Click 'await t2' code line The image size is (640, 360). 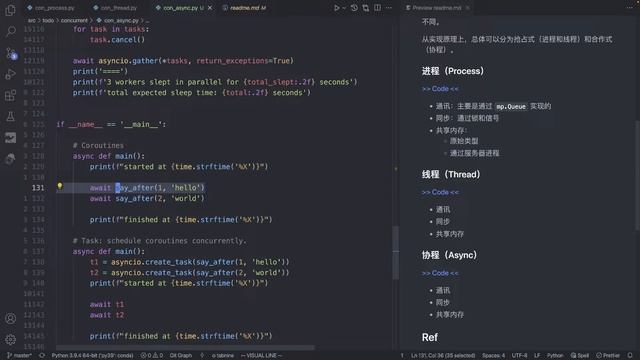click(x=107, y=315)
